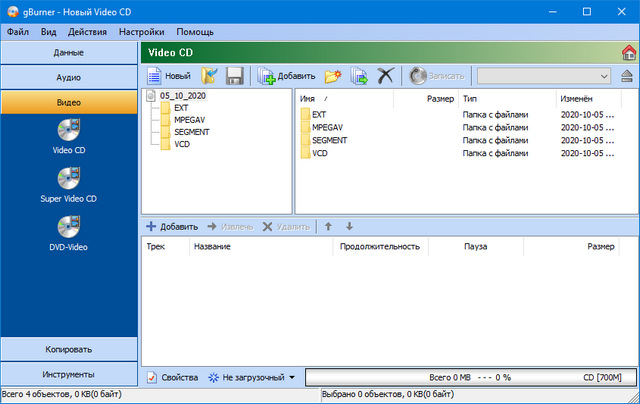Open the burner drive selection combo box

click(x=545, y=75)
